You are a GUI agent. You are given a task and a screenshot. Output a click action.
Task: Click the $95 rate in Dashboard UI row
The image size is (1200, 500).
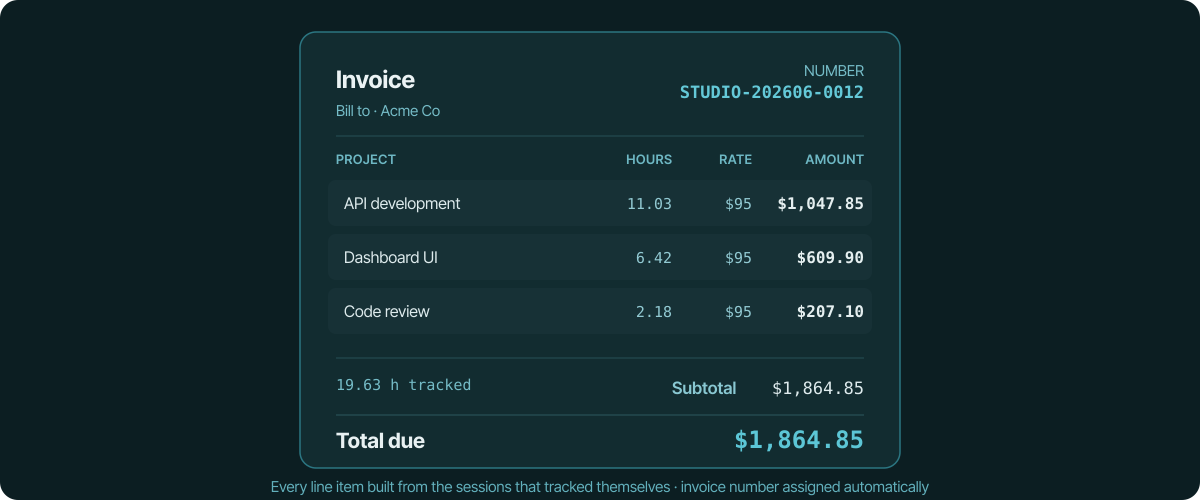pyautogui.click(x=738, y=258)
